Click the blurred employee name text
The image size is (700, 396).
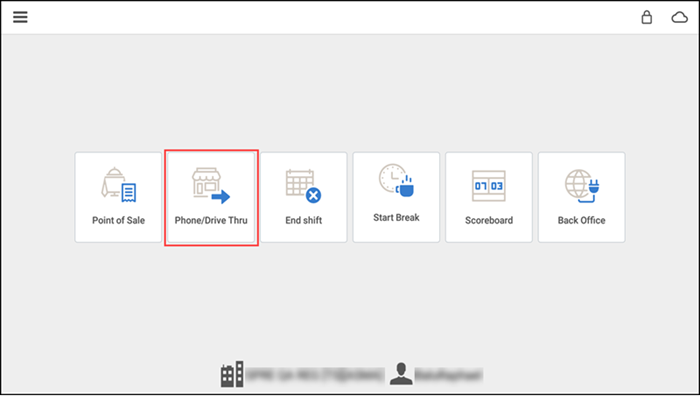pos(449,375)
